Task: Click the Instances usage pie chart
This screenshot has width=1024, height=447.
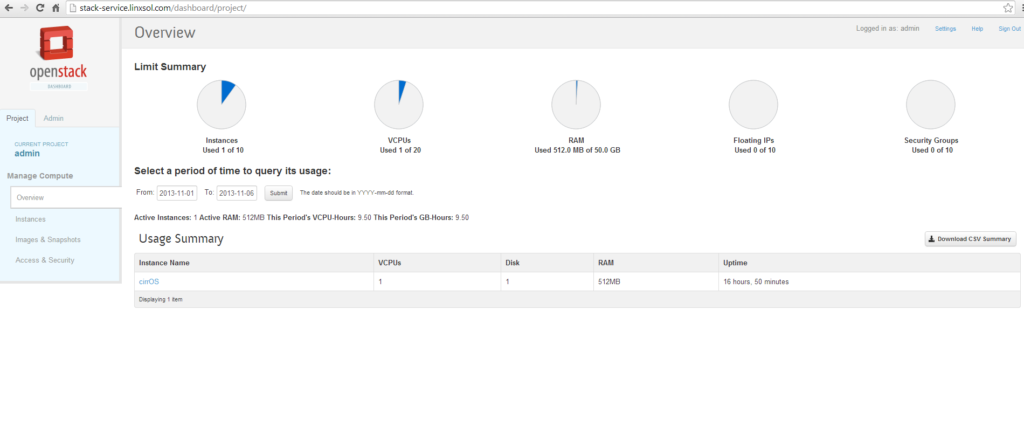Action: [x=221, y=105]
